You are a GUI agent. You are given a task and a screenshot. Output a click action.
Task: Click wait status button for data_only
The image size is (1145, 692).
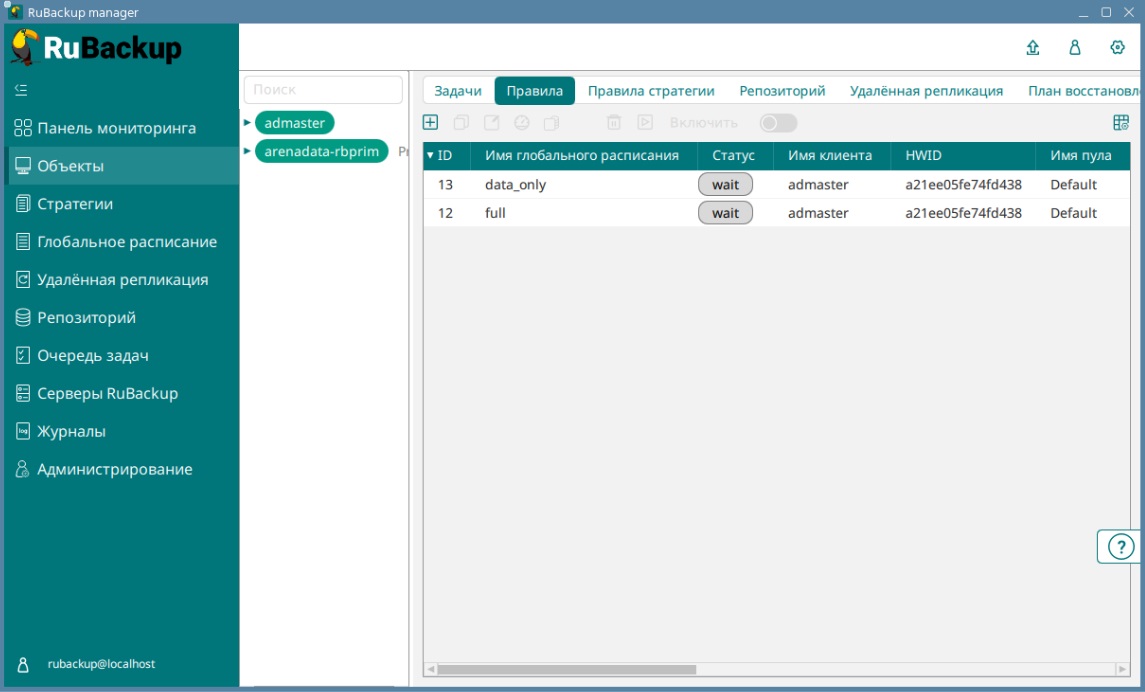(x=725, y=185)
